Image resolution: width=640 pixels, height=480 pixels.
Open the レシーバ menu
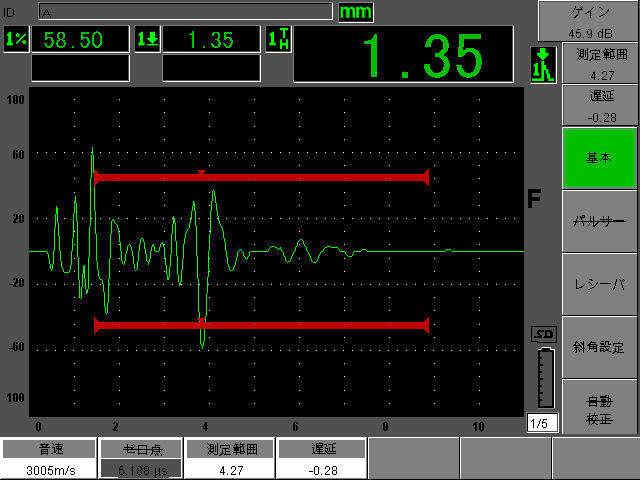point(598,284)
